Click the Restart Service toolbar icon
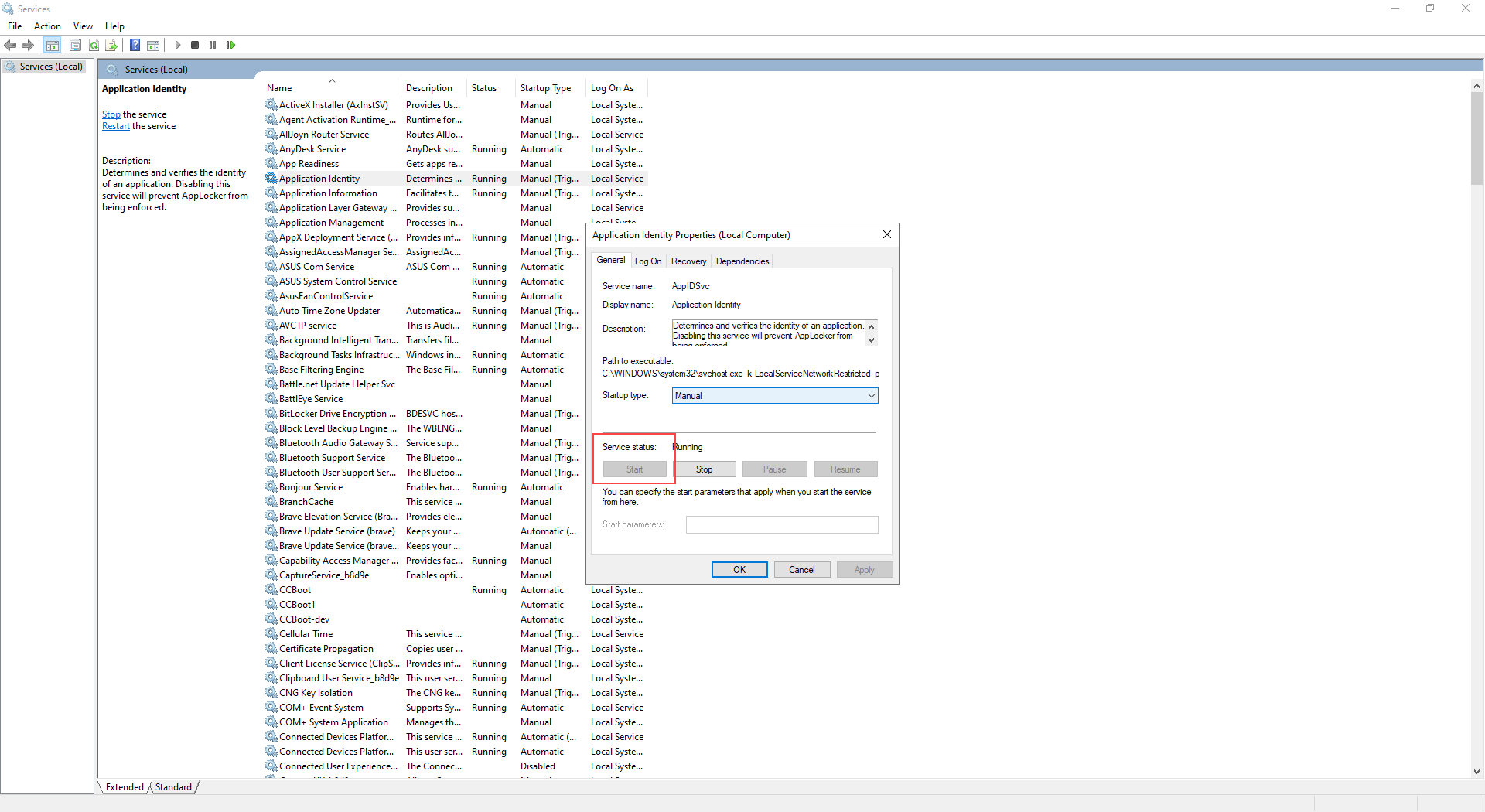This screenshot has width=1485, height=812. coord(230,45)
